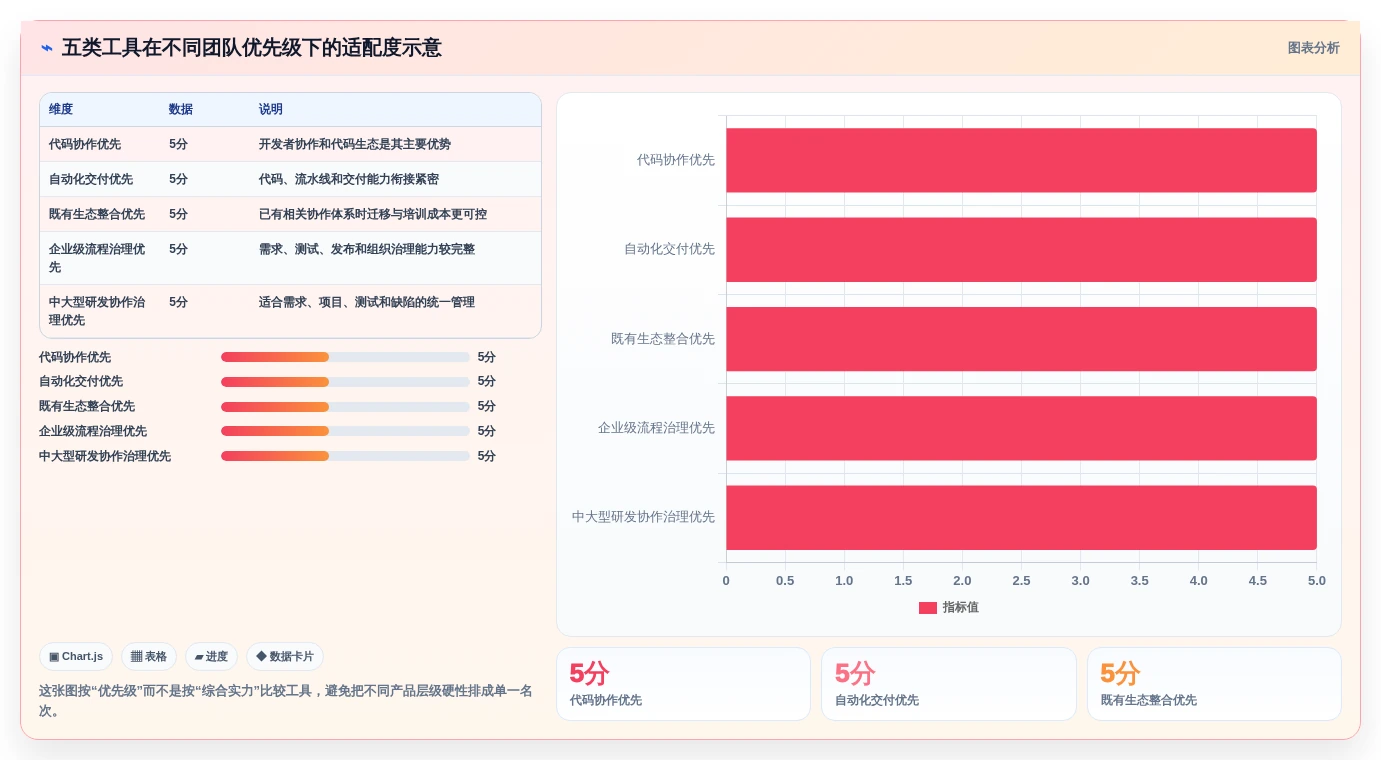Toggle the 指标值 legend swatch
Viewport: 1381px width, 760px height.
click(928, 608)
